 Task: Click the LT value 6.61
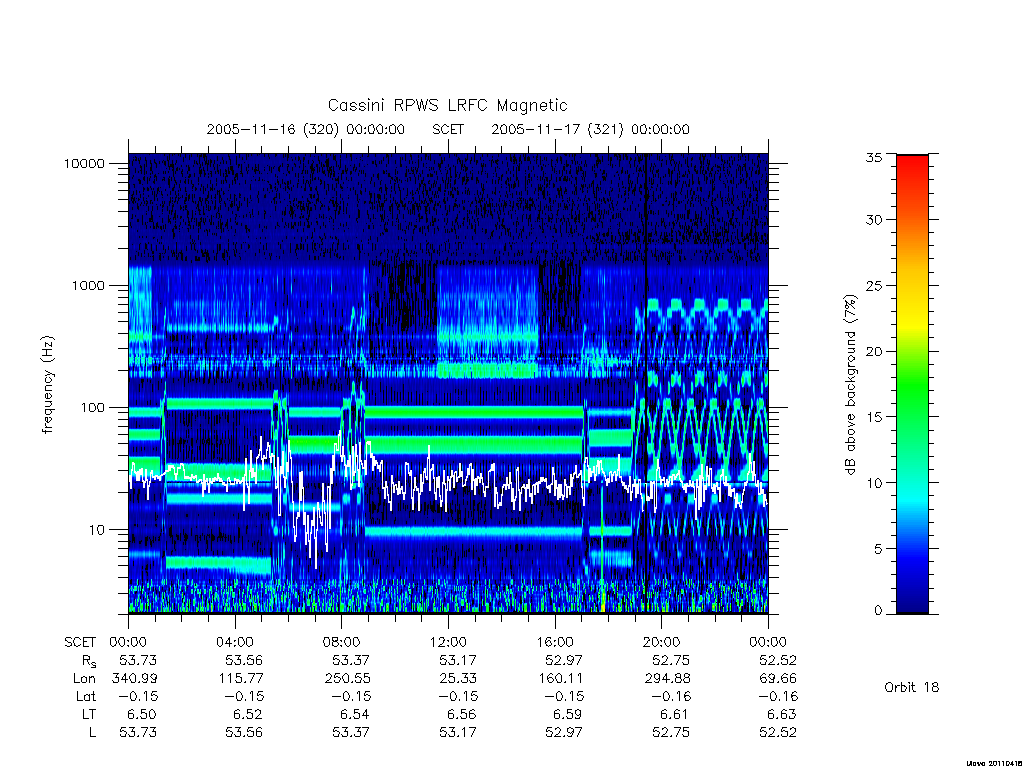tap(675, 714)
